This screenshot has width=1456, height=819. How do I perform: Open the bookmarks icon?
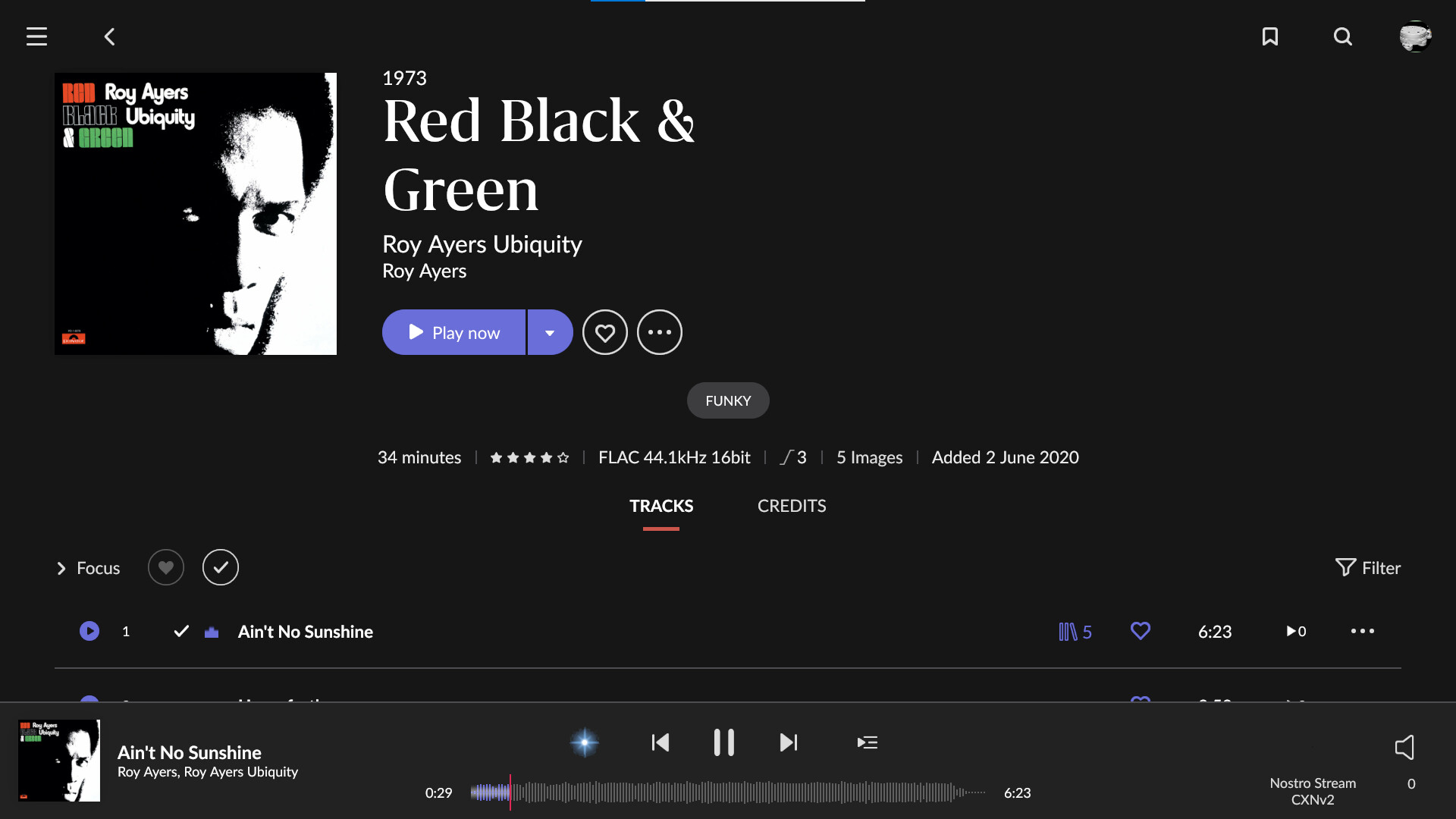click(1270, 36)
